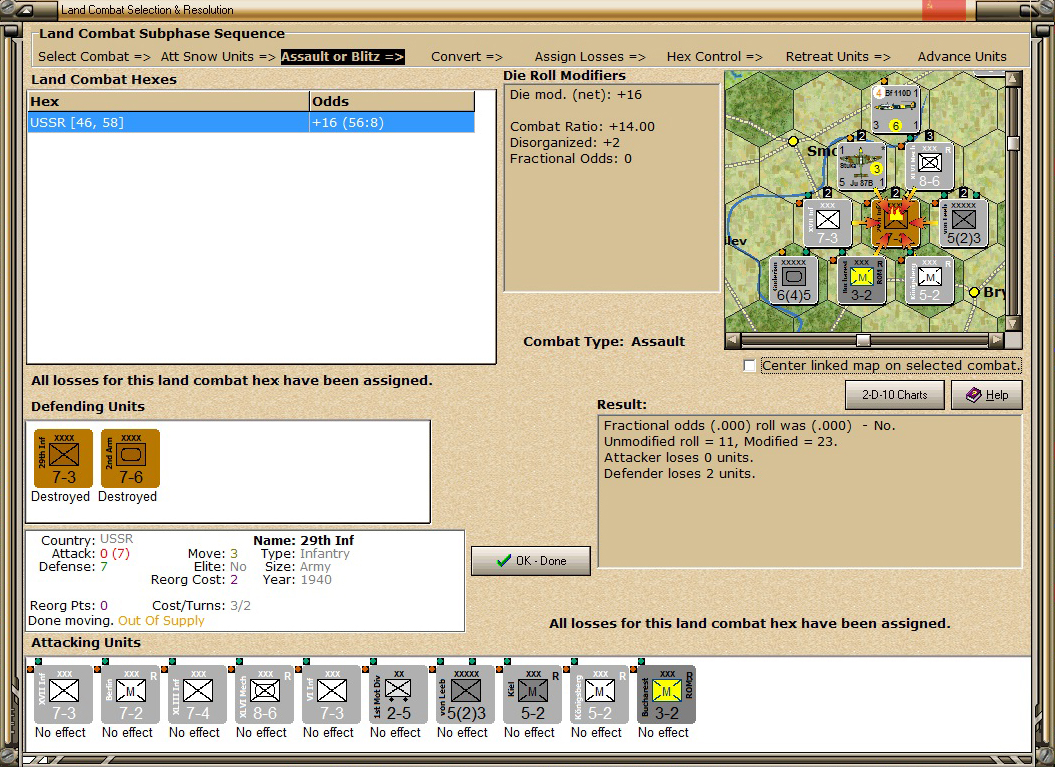This screenshot has height=767, width=1055.
Task: Click the map horizontal scrollbar thumb
Action: (863, 340)
